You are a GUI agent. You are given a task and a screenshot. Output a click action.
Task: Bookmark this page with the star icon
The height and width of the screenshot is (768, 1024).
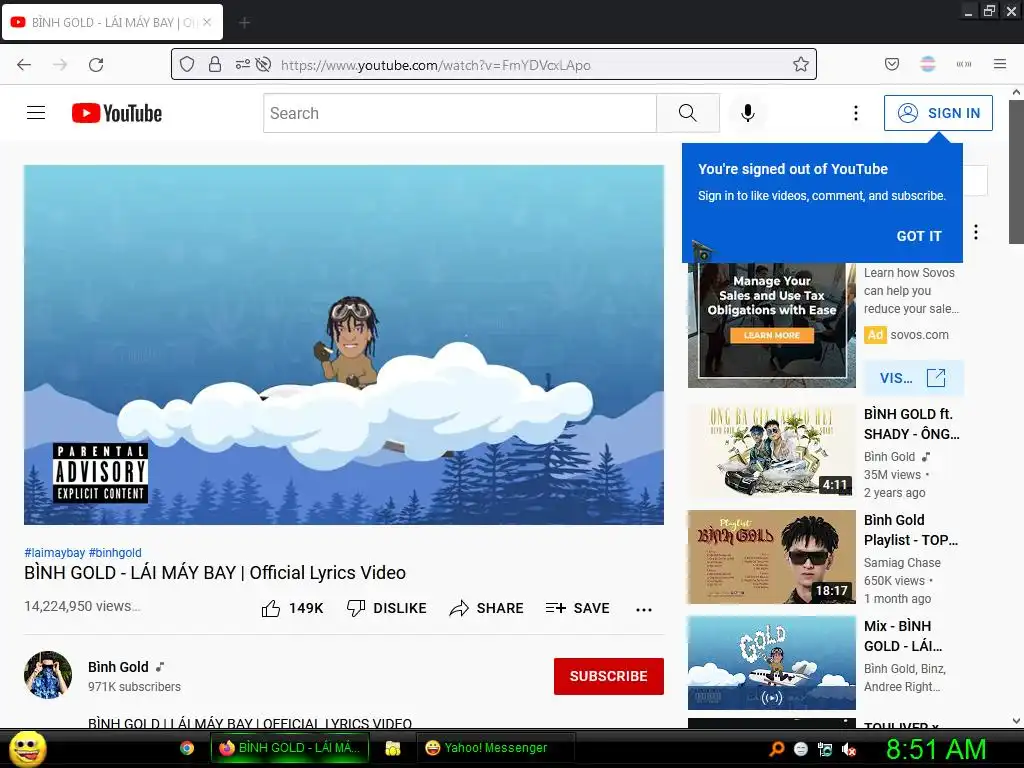(x=801, y=64)
